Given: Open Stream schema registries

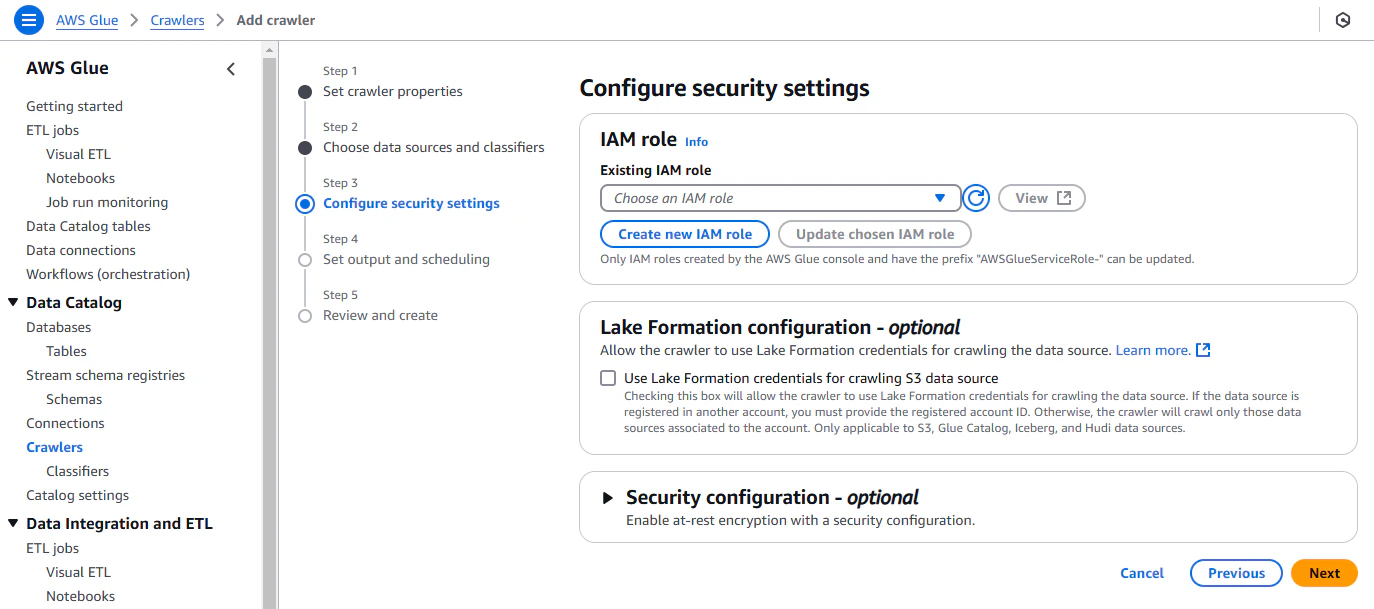Looking at the screenshot, I should (x=105, y=375).
